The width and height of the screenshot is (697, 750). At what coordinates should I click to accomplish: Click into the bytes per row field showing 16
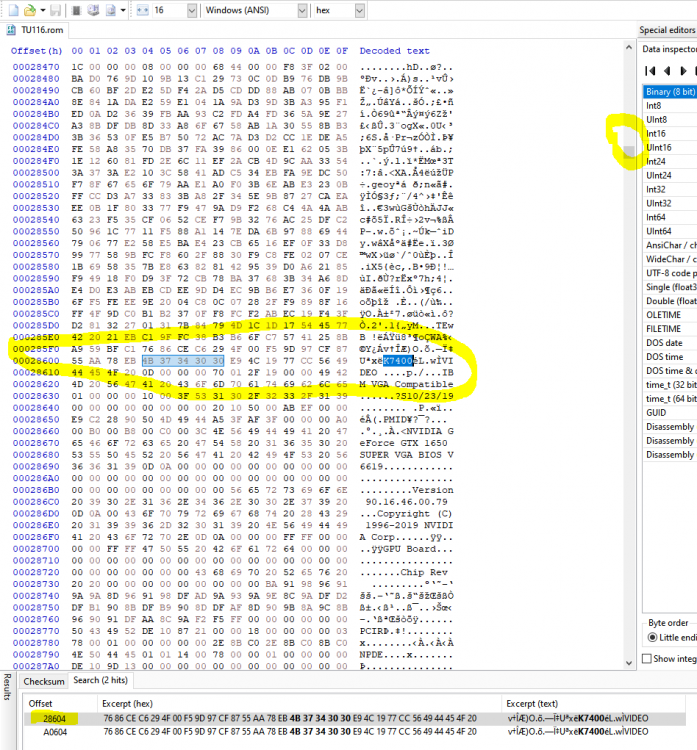(x=169, y=10)
